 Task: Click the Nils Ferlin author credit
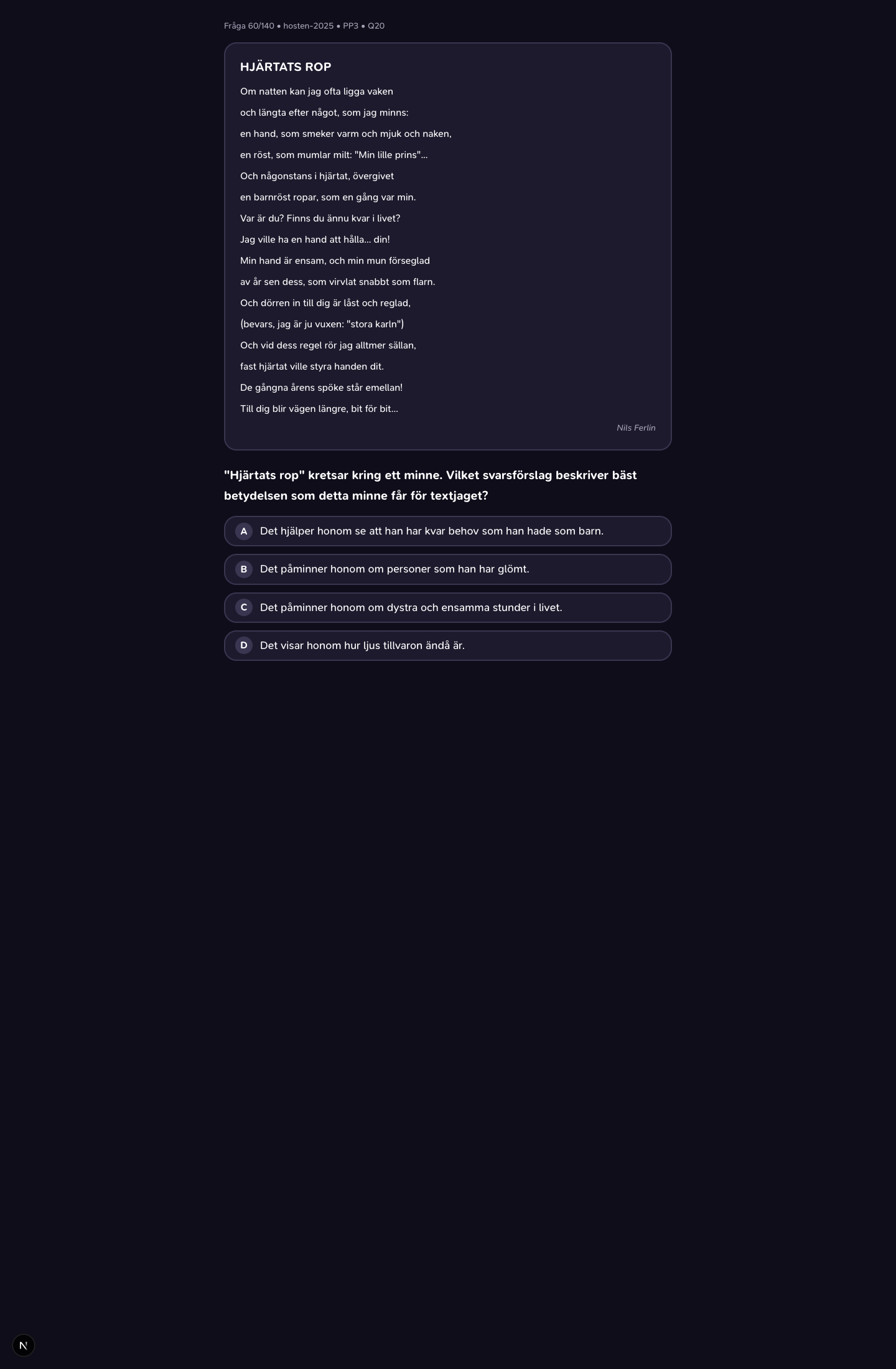pos(636,428)
